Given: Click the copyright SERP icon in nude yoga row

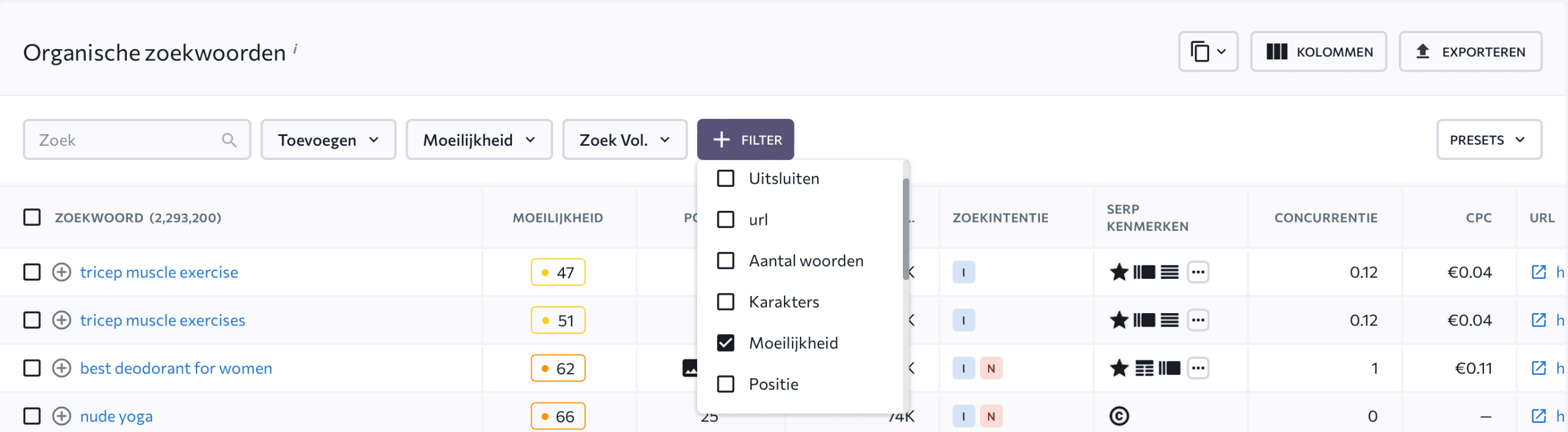Looking at the screenshot, I should (1119, 416).
